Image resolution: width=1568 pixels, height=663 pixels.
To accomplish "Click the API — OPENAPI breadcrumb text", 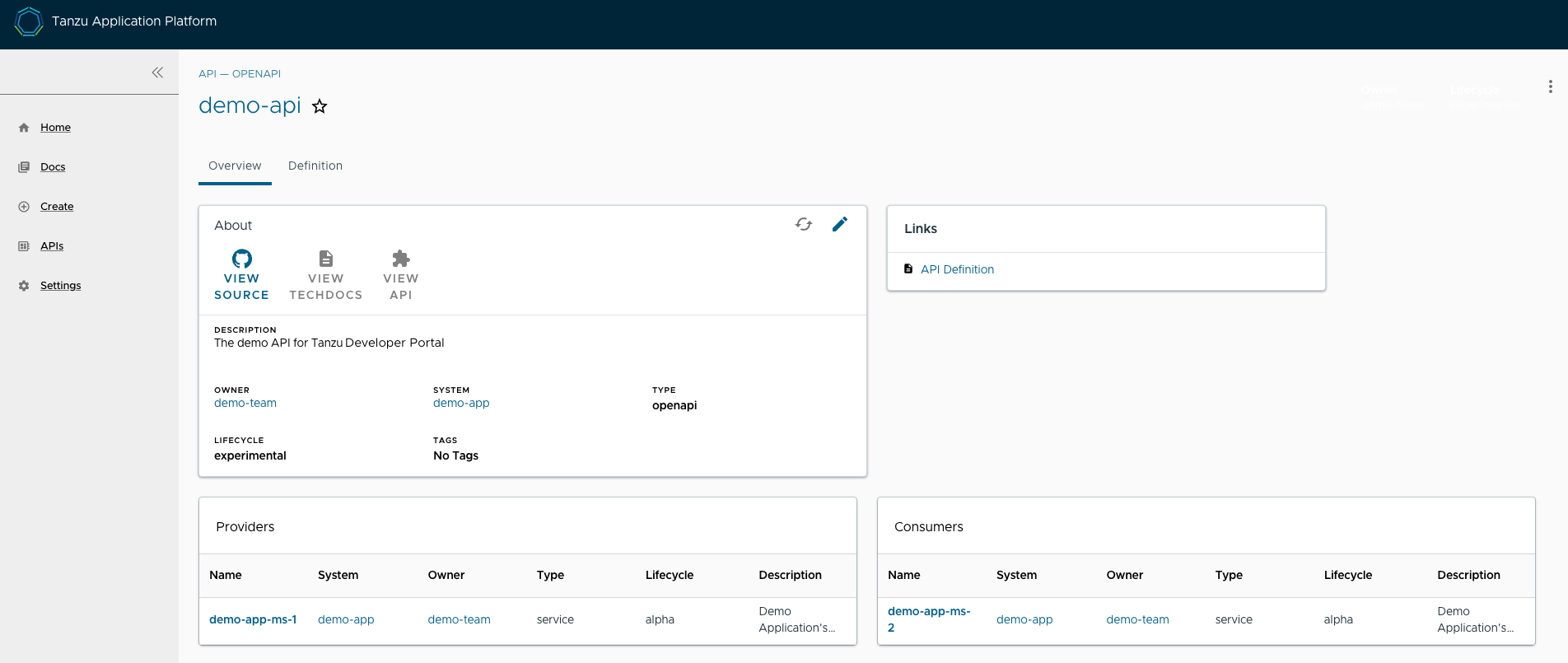I will [240, 73].
